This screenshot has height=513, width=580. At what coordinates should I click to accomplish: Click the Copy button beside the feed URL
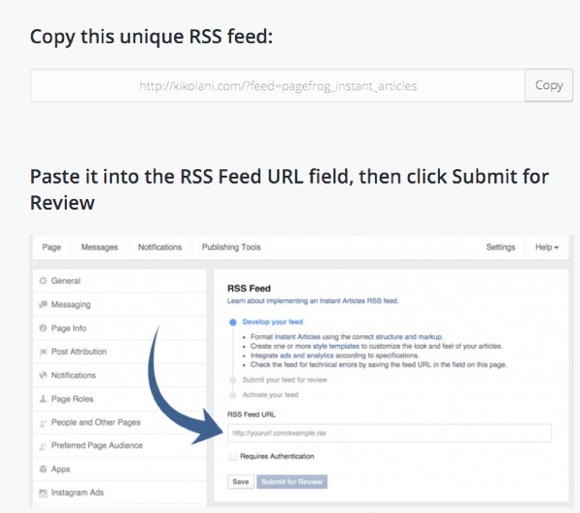pos(549,85)
